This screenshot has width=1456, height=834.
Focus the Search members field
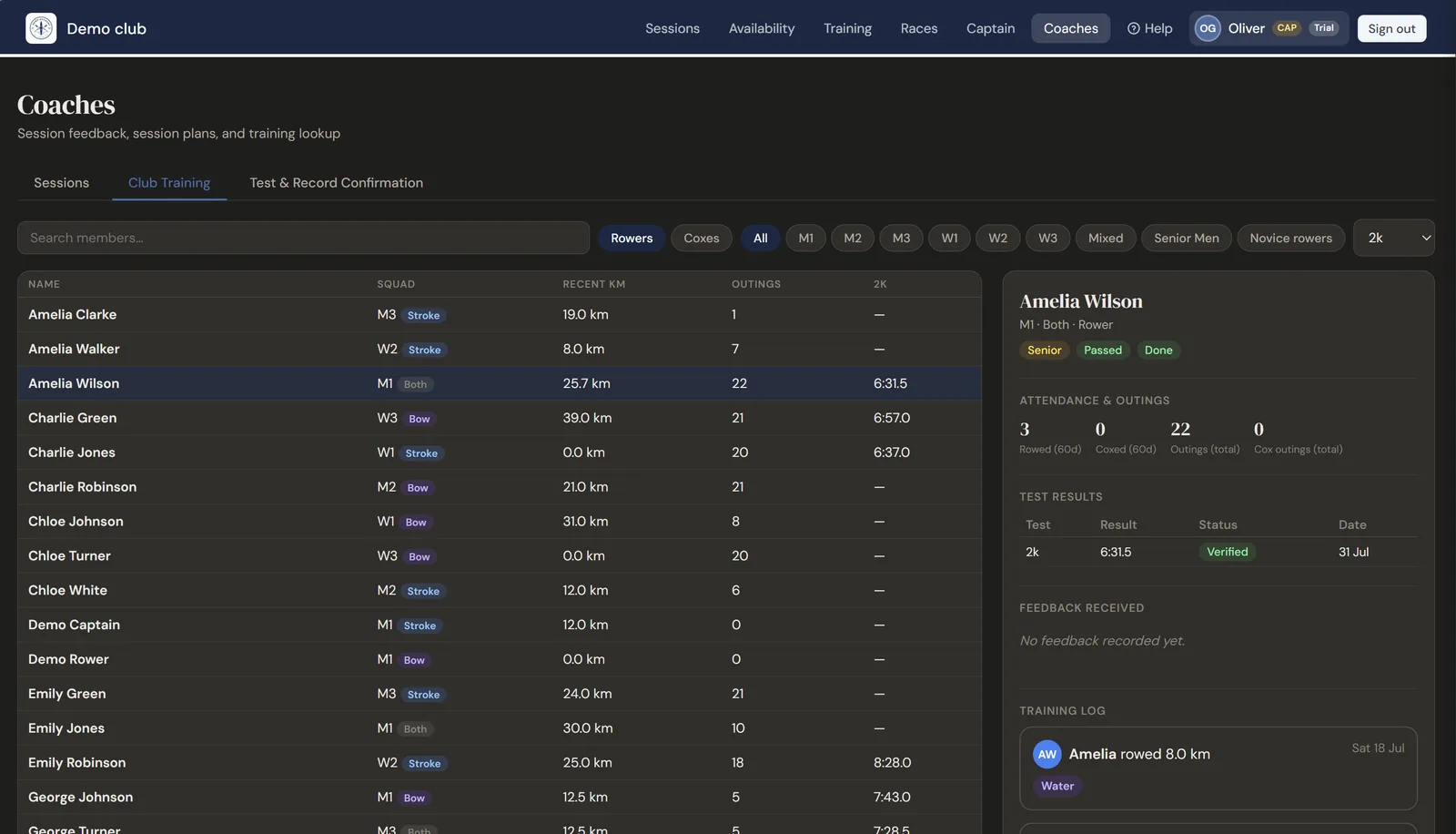(303, 238)
